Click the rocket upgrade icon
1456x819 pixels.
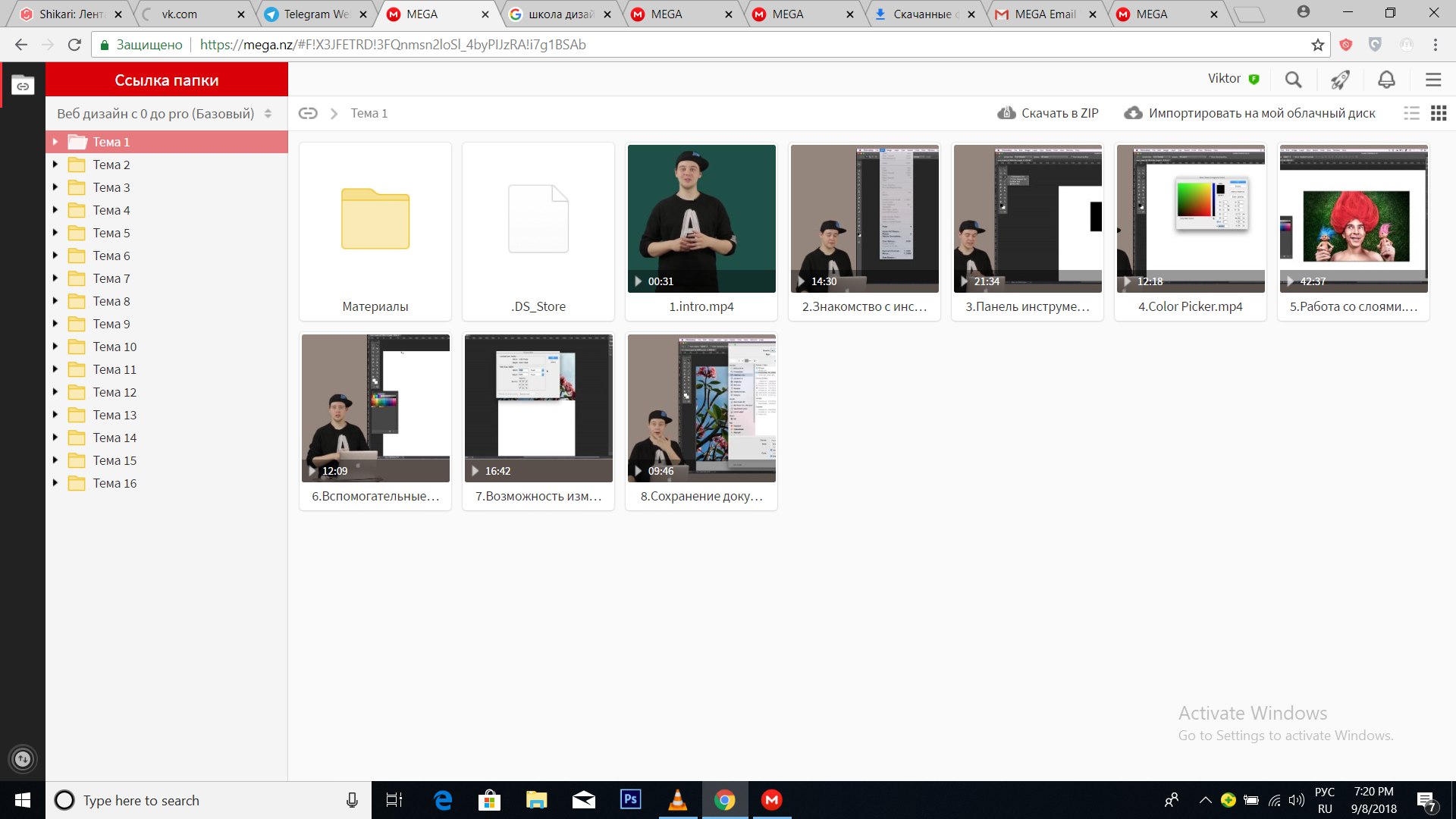[x=1340, y=80]
